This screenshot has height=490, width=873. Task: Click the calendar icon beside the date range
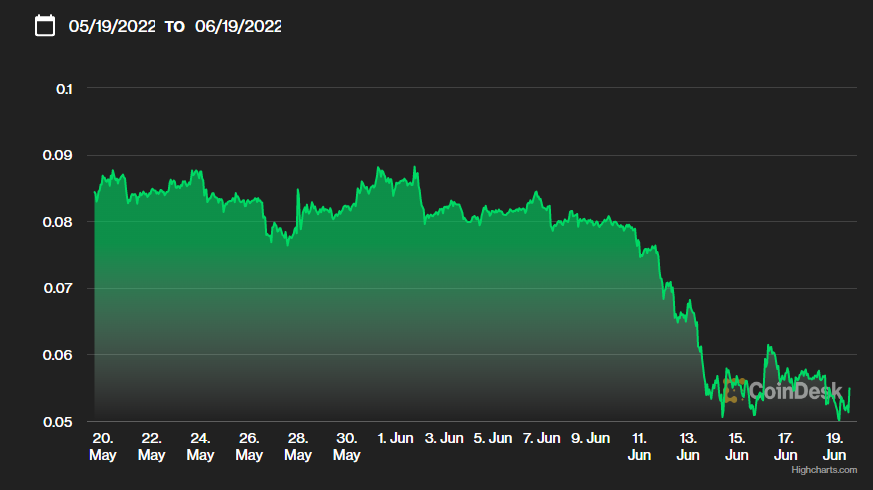[x=45, y=26]
